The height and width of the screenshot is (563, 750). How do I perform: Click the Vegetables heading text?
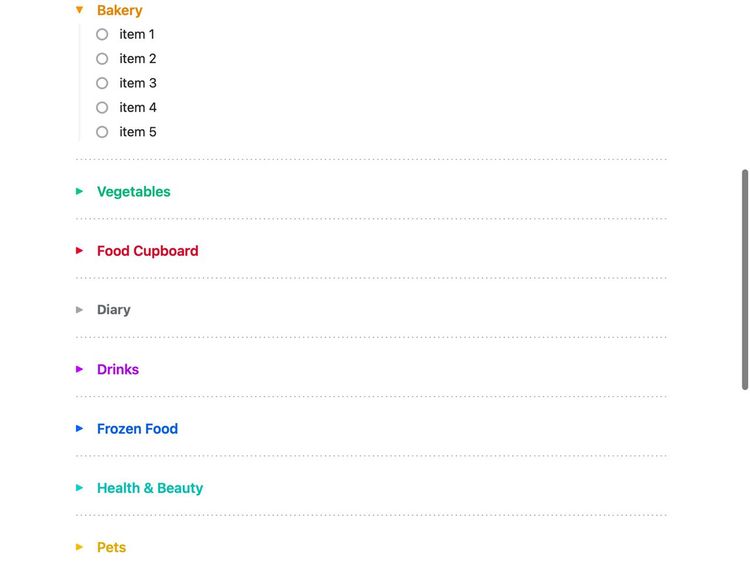[134, 191]
